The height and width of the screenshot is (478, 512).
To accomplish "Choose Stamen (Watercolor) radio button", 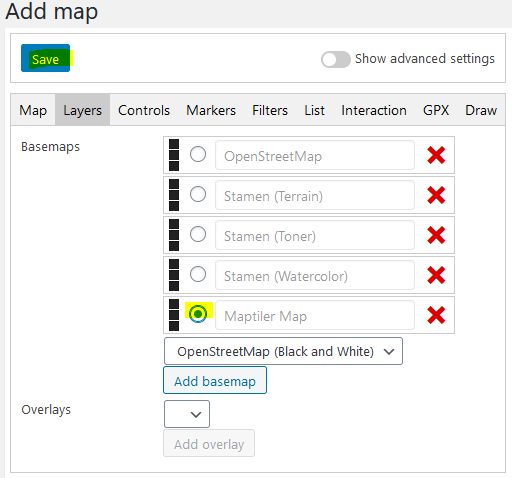I will click(x=198, y=274).
